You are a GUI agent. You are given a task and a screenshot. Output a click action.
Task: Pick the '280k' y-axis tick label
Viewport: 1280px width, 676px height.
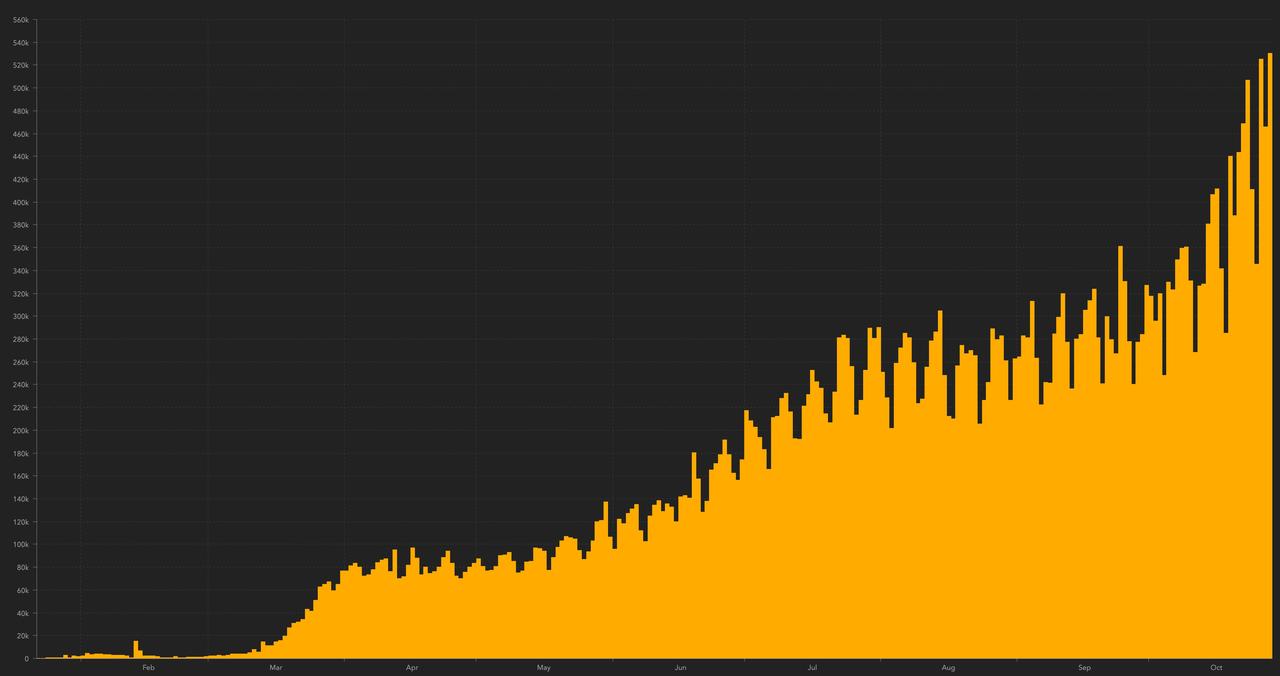(20, 339)
